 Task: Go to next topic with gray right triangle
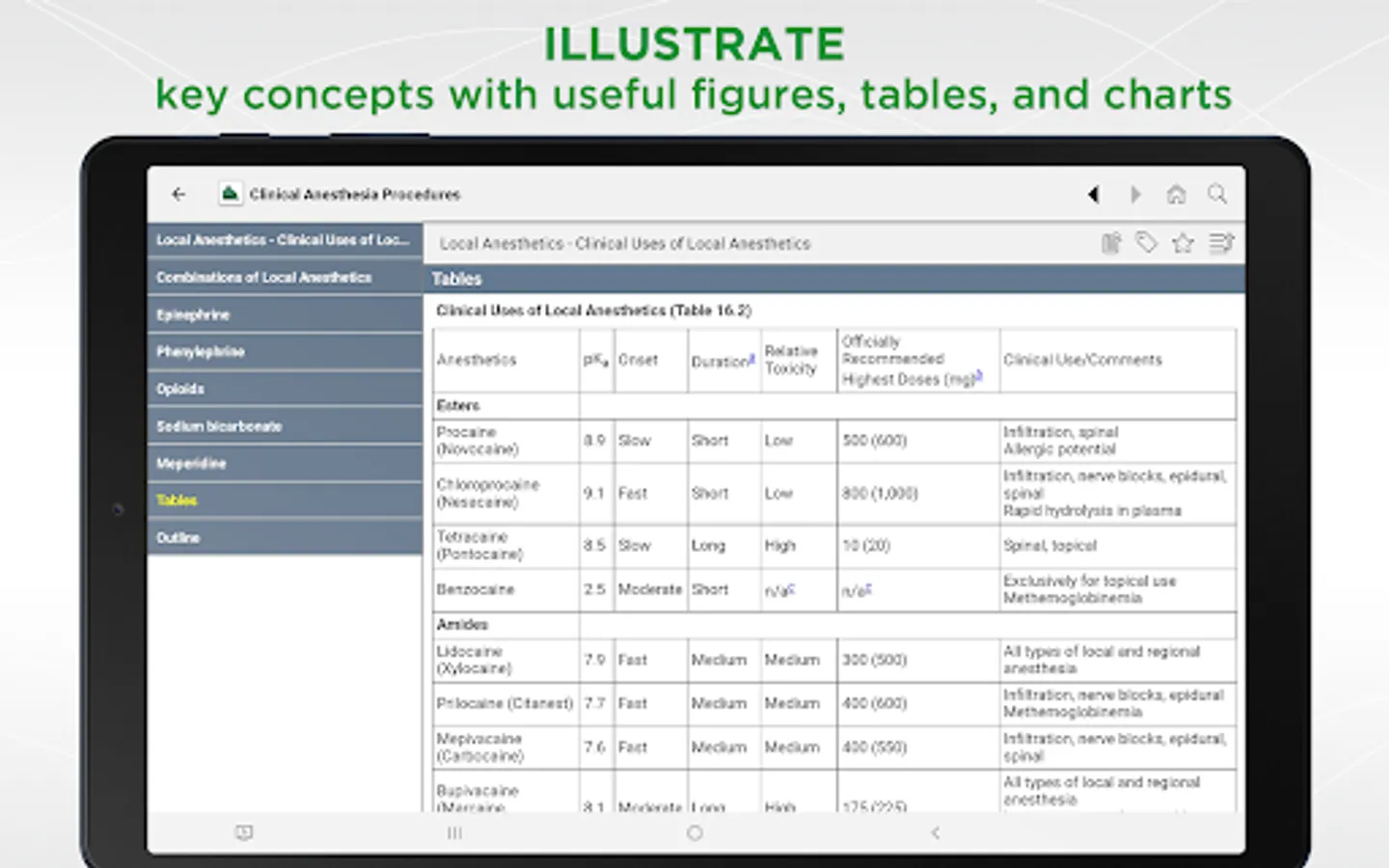coord(1135,195)
